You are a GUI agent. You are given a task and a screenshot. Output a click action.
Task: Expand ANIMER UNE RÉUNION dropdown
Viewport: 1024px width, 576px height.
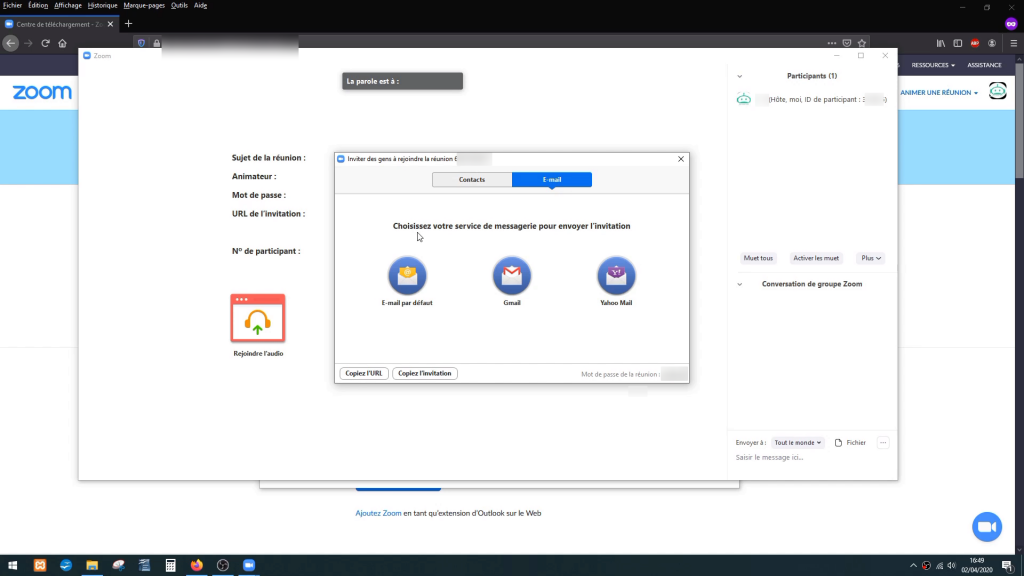click(x=939, y=93)
